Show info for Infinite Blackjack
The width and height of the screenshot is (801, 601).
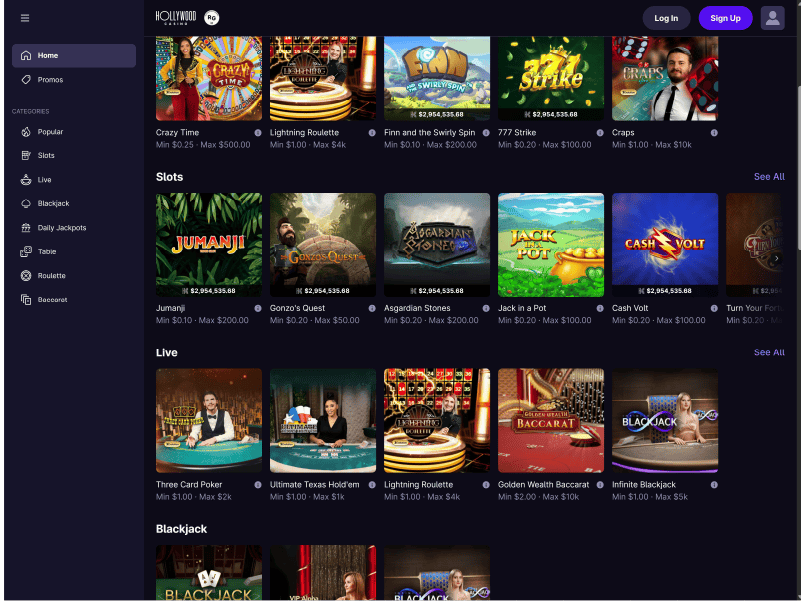tap(714, 484)
